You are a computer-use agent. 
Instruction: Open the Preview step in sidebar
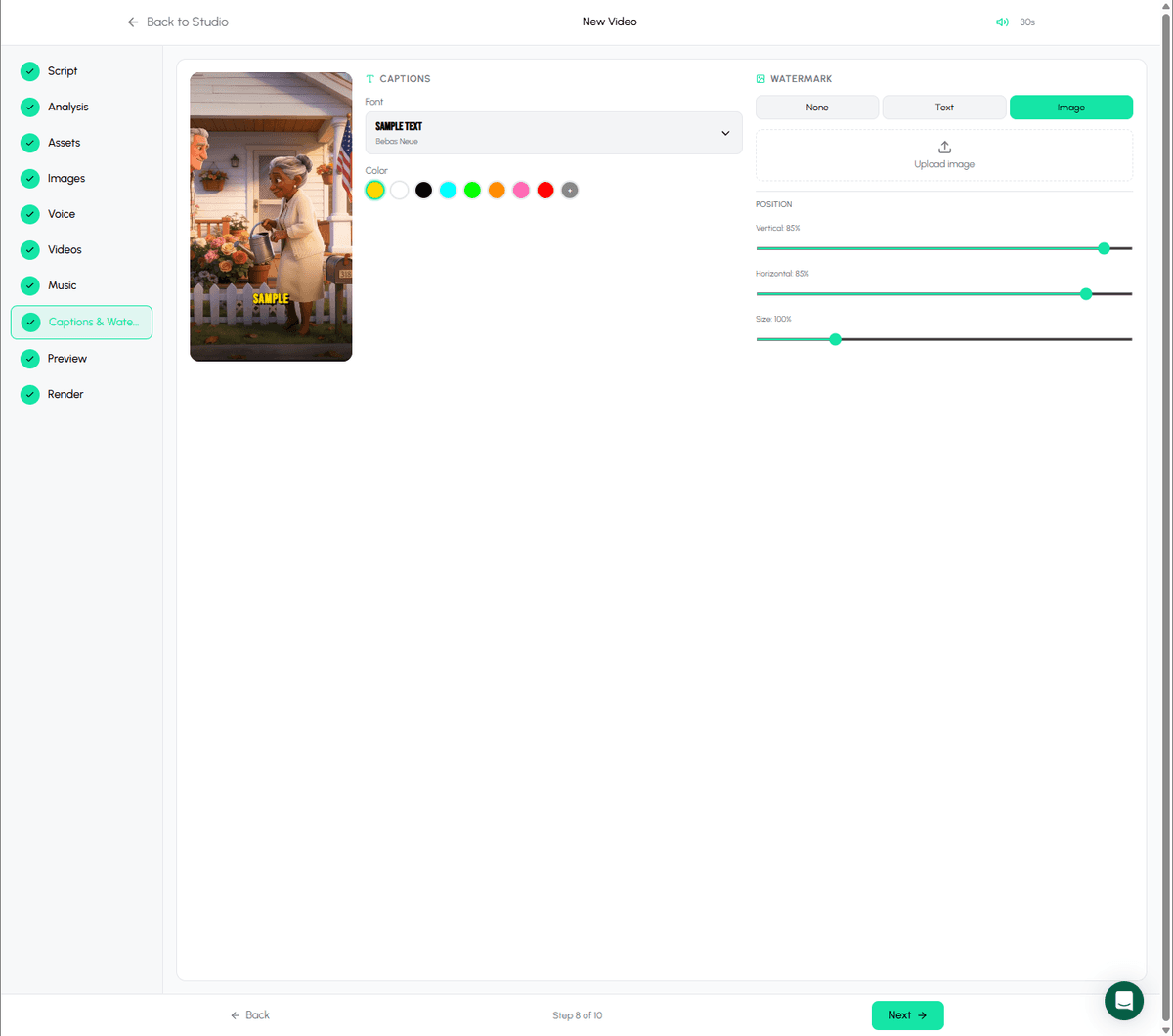pos(67,359)
